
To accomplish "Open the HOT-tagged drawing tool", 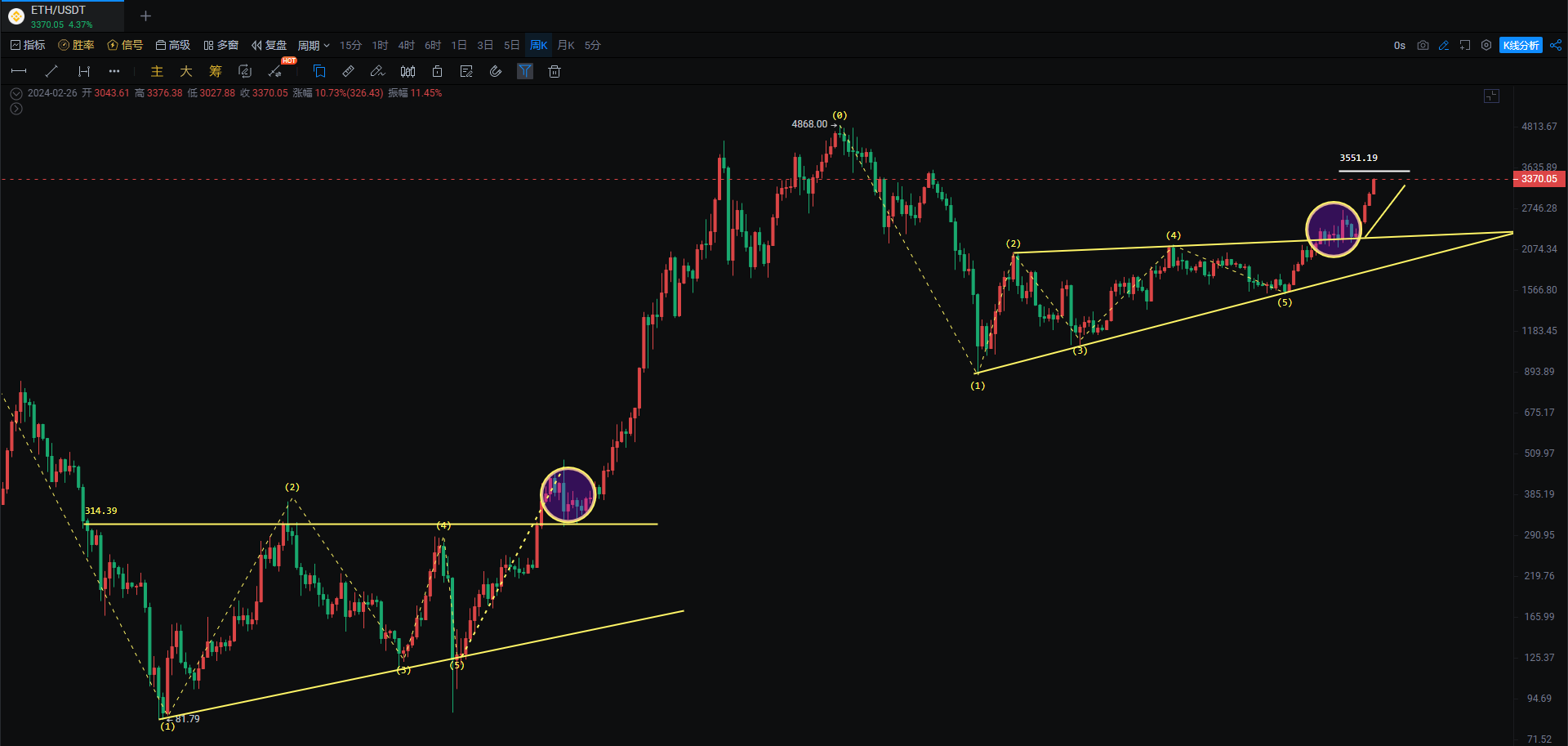I will click(275, 71).
